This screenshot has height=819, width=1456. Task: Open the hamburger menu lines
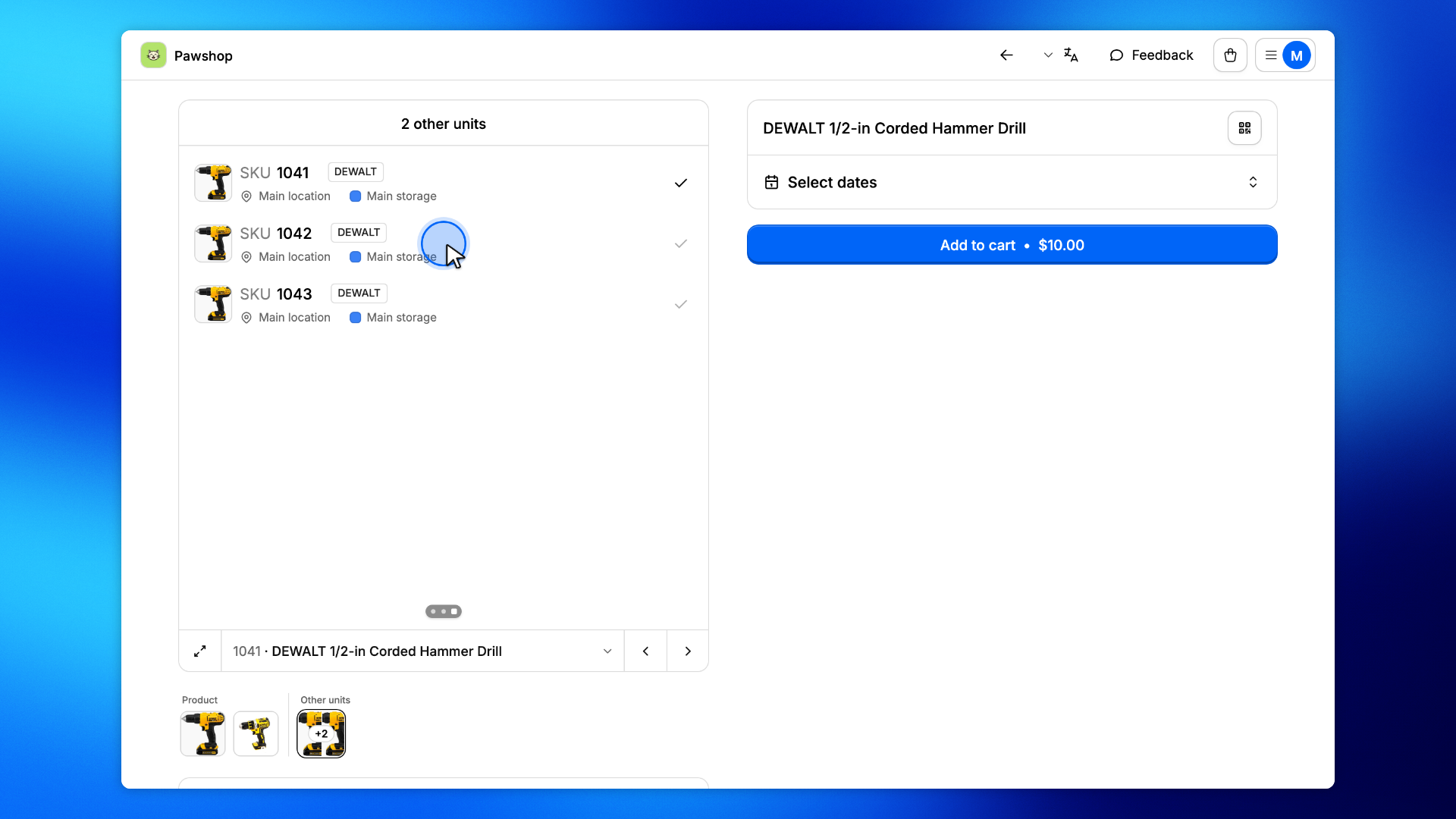click(1271, 55)
